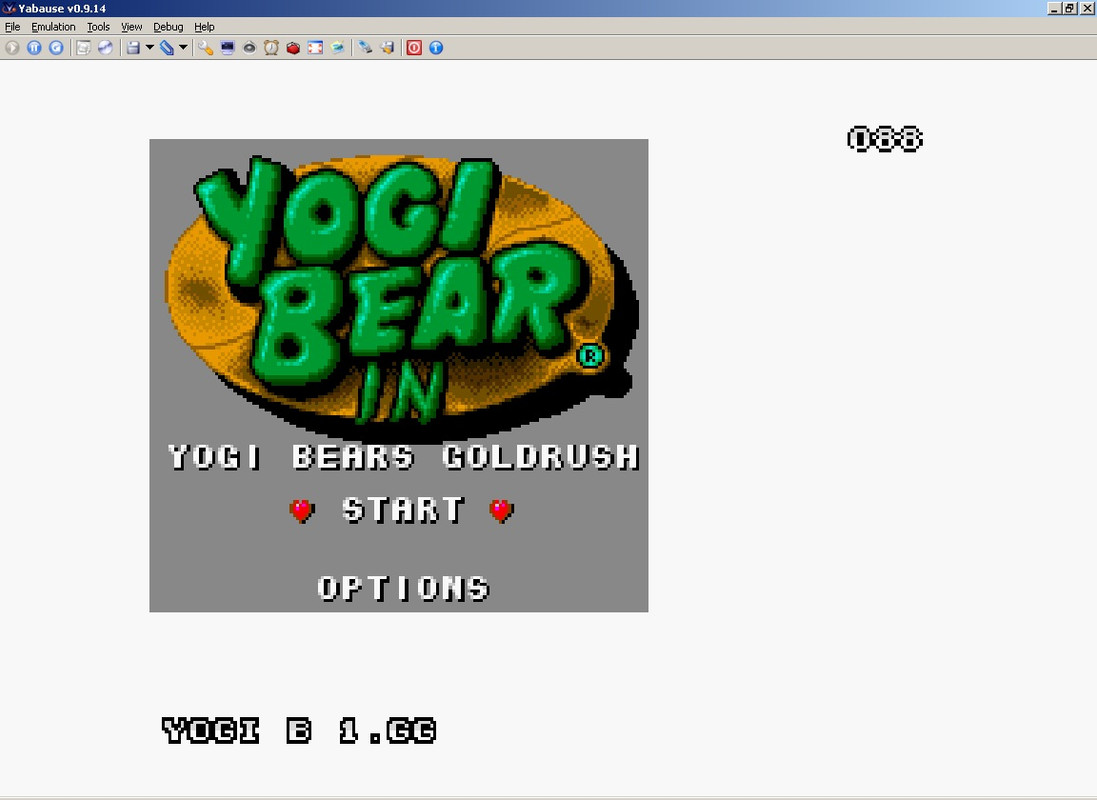Select OPTIONS on the game title screen
The image size is (1097, 800).
click(403, 589)
